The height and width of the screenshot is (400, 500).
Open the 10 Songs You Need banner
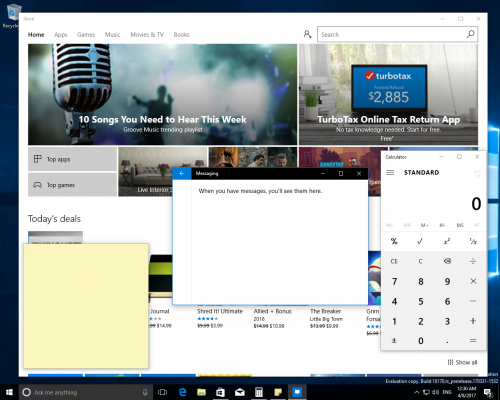pos(162,94)
